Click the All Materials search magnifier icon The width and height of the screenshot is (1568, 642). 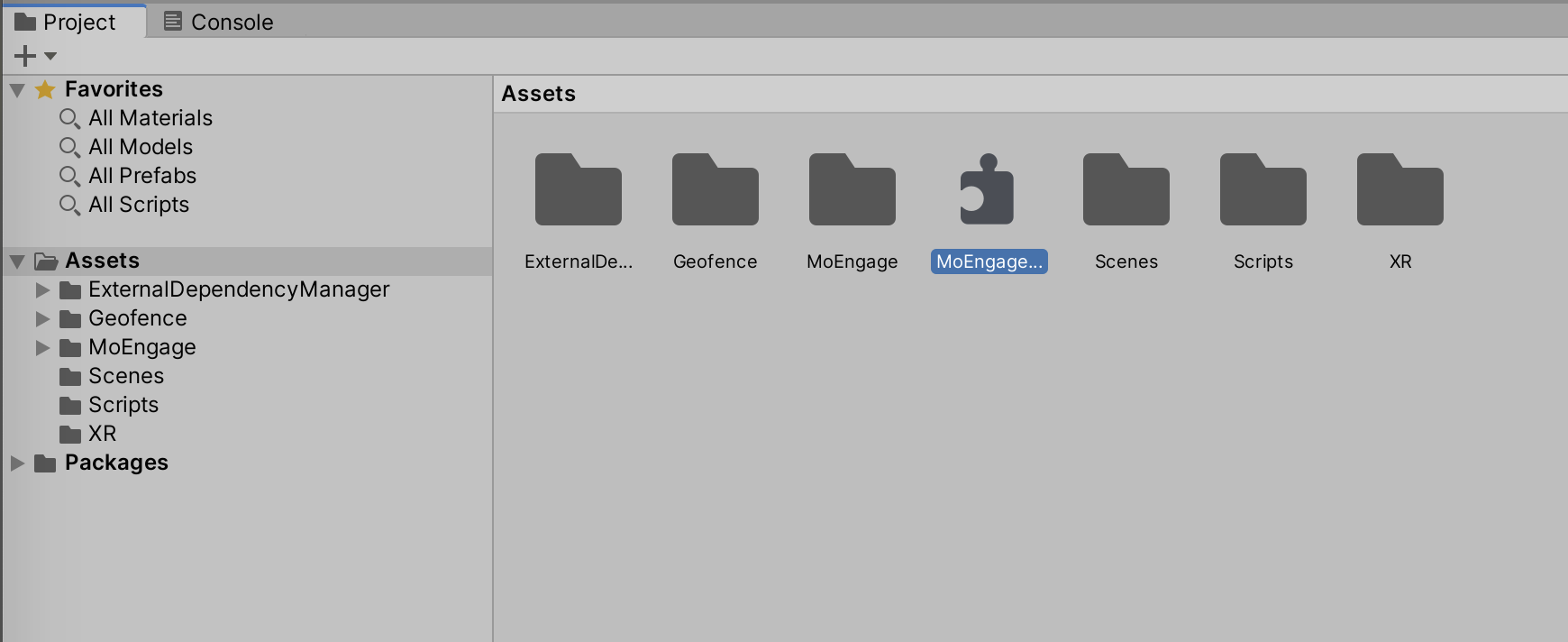click(69, 119)
